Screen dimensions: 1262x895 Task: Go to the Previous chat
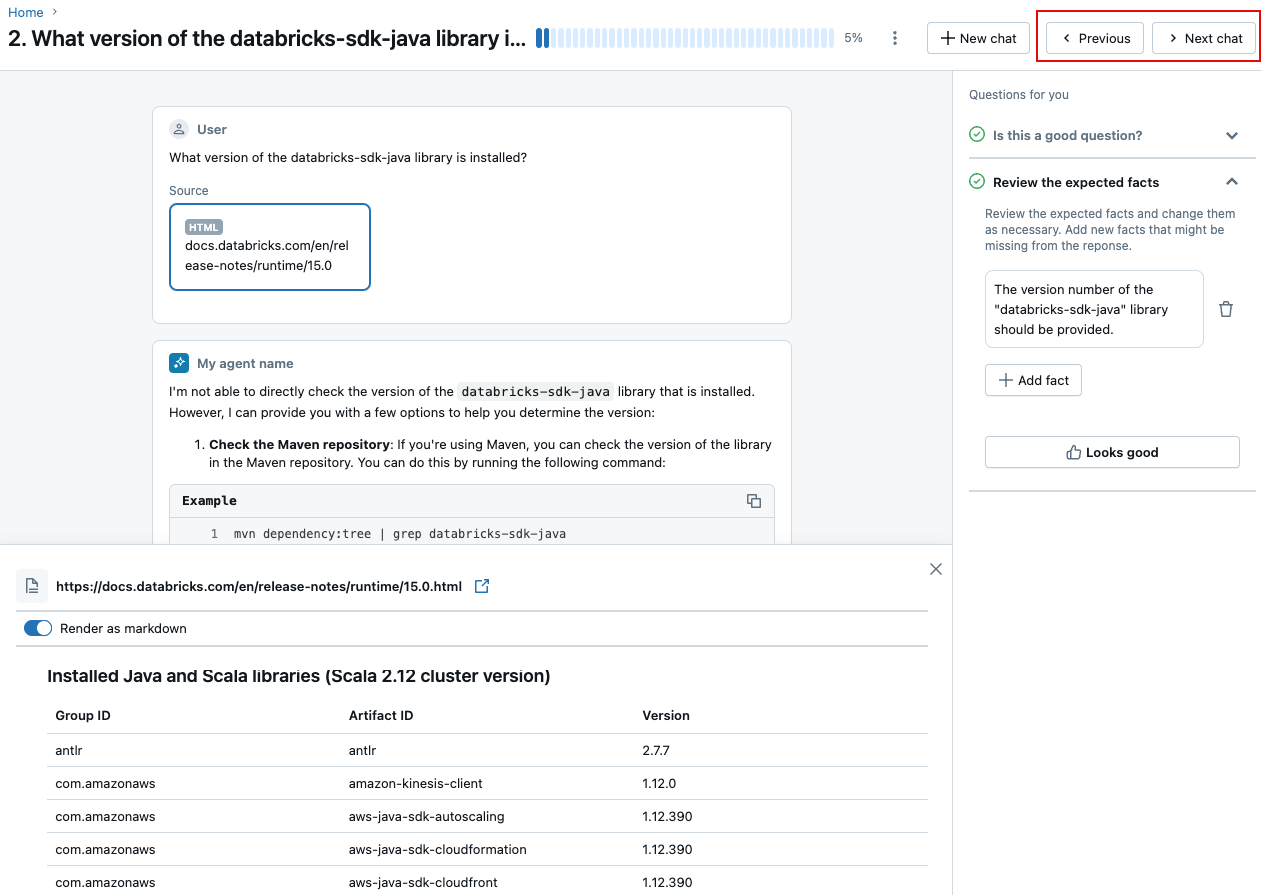[x=1095, y=38]
